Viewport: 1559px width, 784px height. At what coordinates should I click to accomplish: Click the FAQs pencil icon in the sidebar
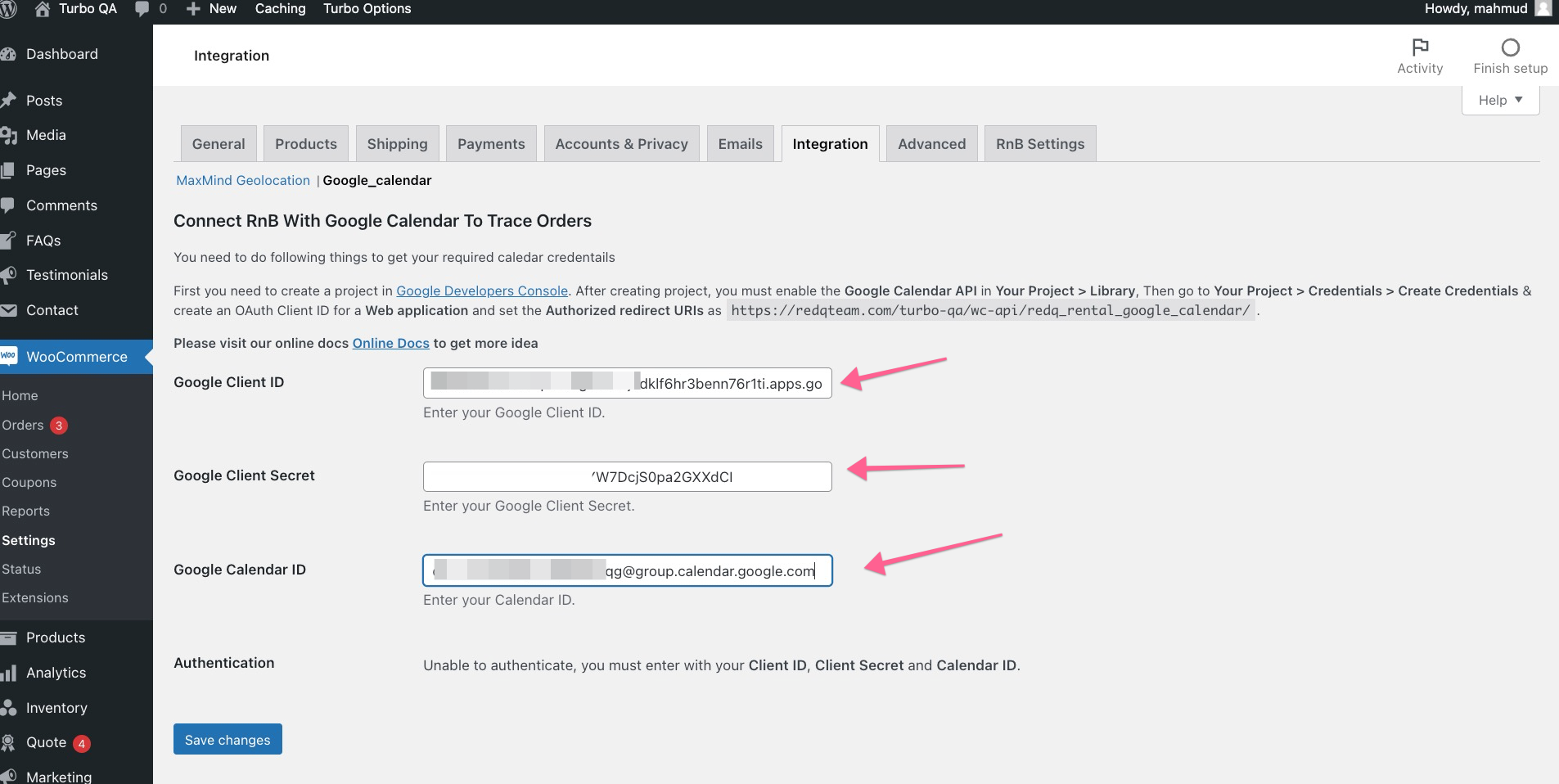click(8, 241)
